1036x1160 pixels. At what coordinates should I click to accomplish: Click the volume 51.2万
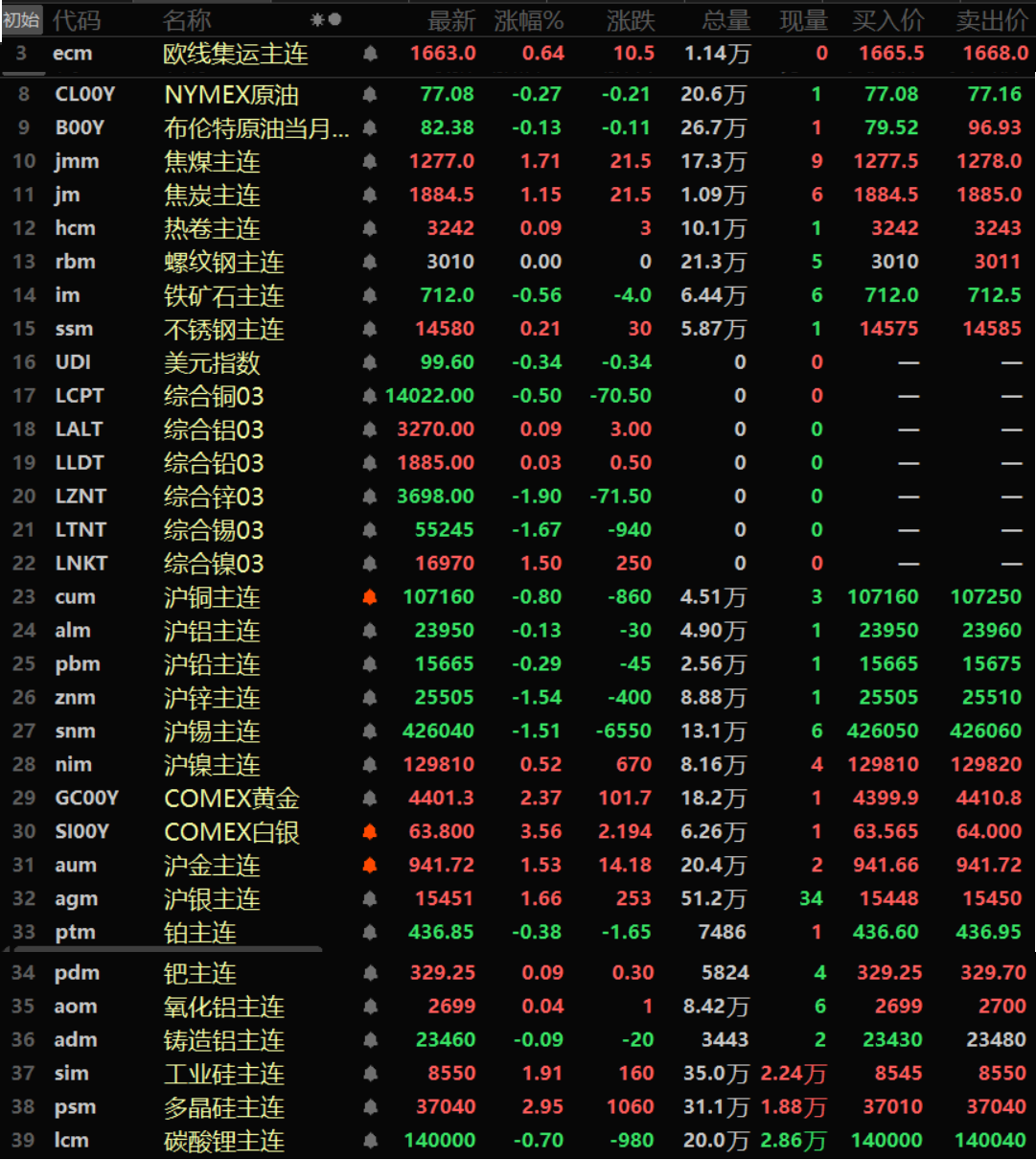713,899
